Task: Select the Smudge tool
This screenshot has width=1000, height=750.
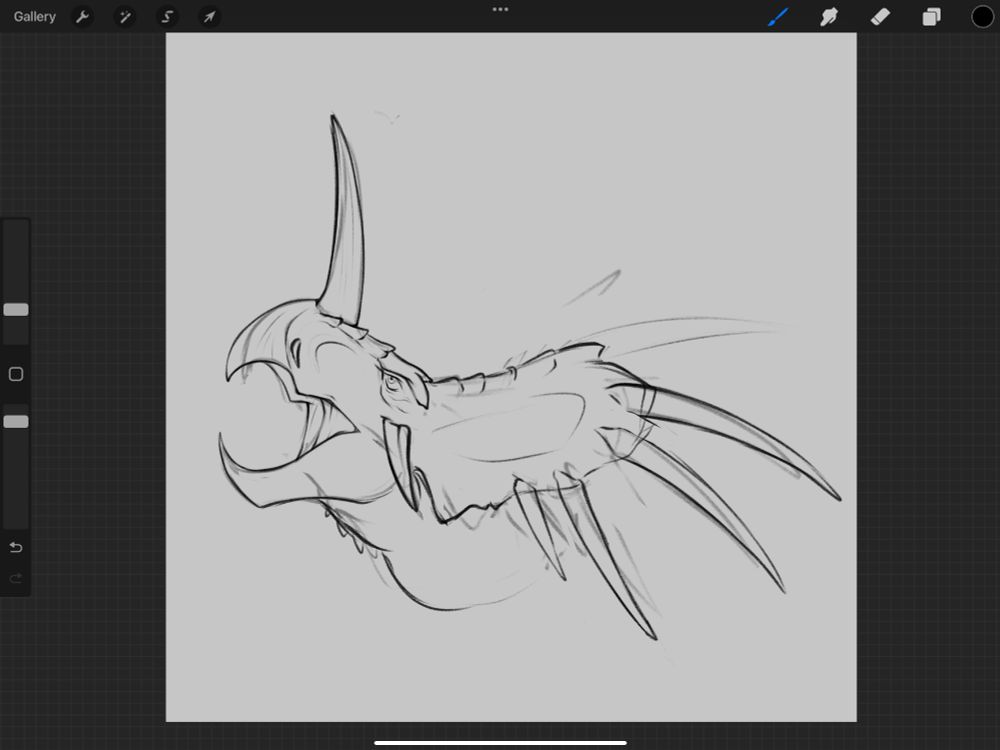Action: pyautogui.click(x=828, y=17)
